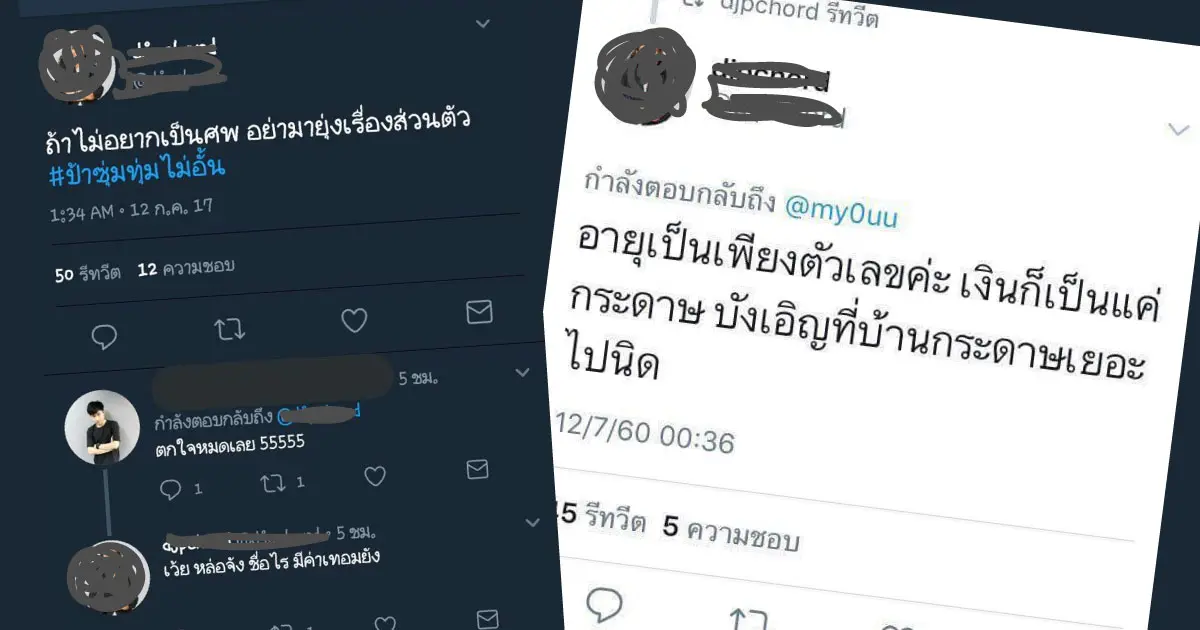The height and width of the screenshot is (630, 1200).
Task: Share main dark tweet via envelope icon
Action: 480,313
